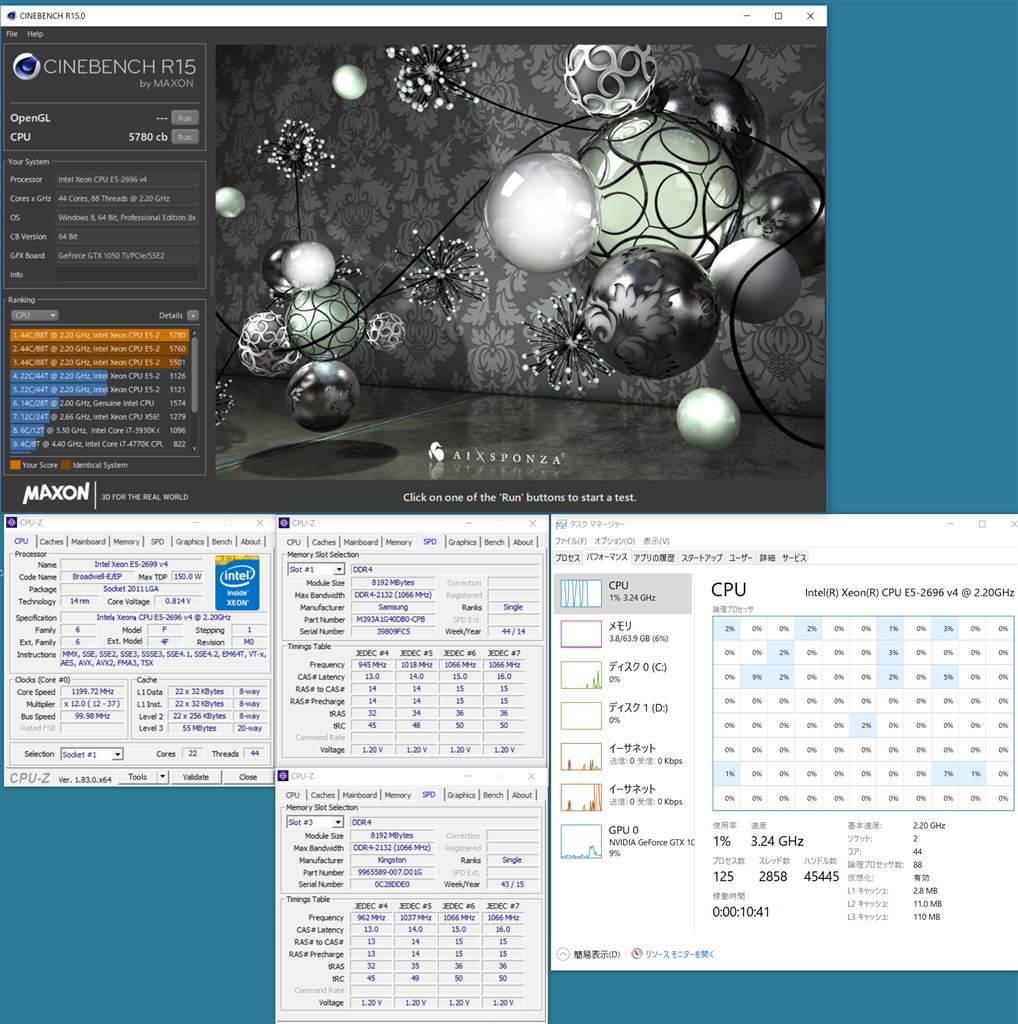Image resolution: width=1018 pixels, height=1024 pixels.
Task: Click the ranking list scrollbar down arrow
Action: (x=195, y=449)
